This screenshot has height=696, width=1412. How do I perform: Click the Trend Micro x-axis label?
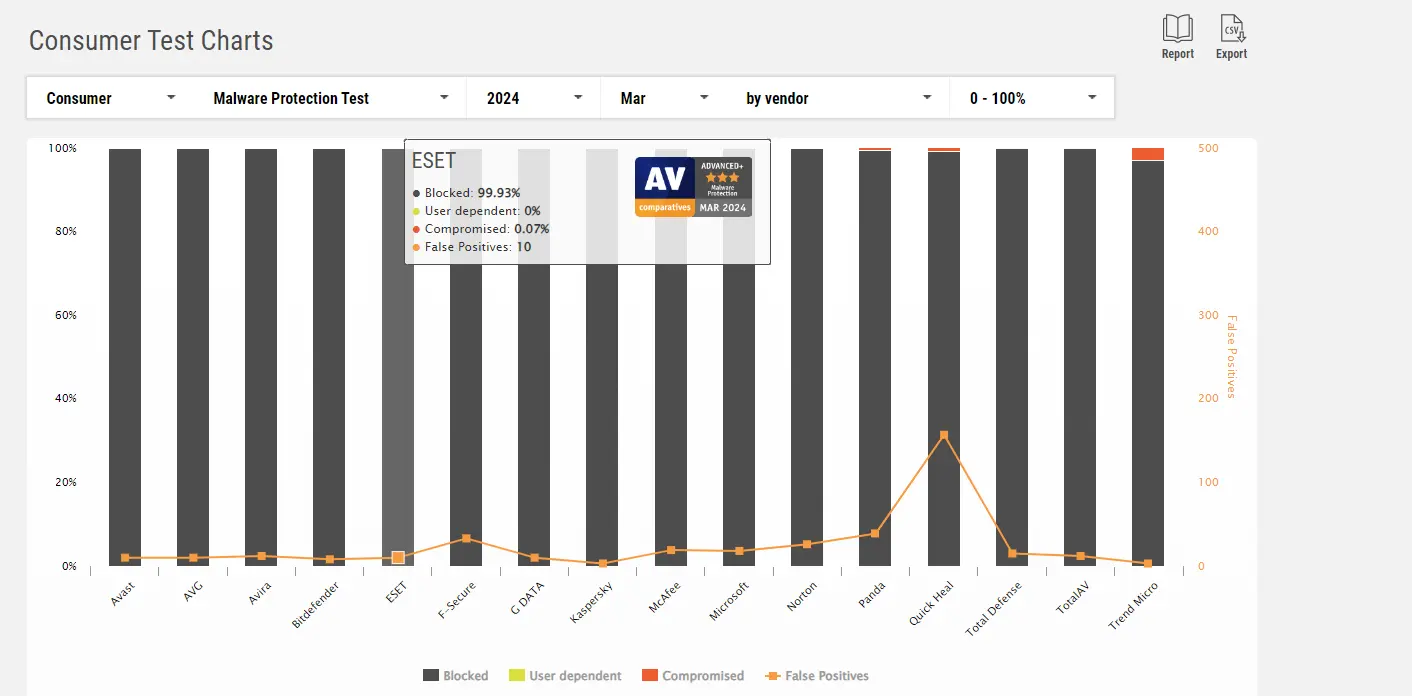point(1133,606)
